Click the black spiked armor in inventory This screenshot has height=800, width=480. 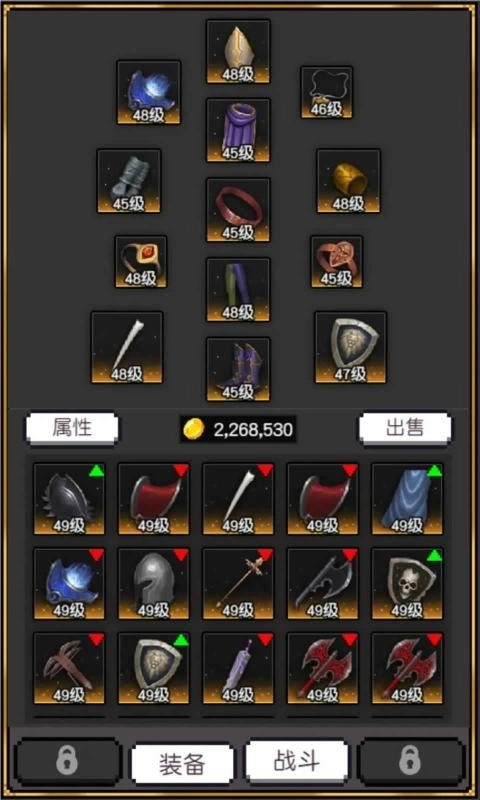tap(69, 498)
